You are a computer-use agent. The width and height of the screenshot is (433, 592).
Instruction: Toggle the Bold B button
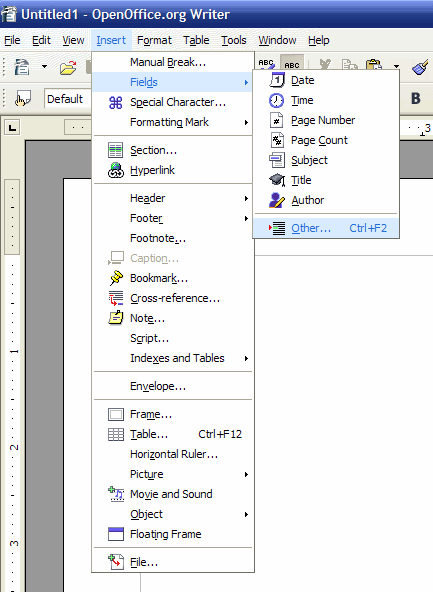416,99
